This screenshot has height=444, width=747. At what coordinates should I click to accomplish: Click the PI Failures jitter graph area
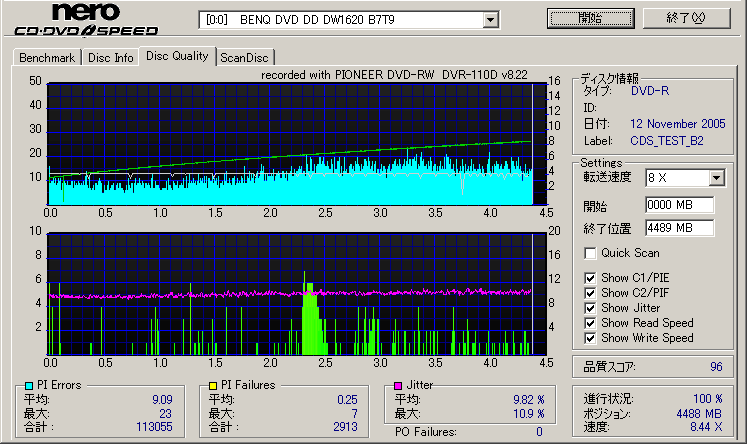point(296,294)
